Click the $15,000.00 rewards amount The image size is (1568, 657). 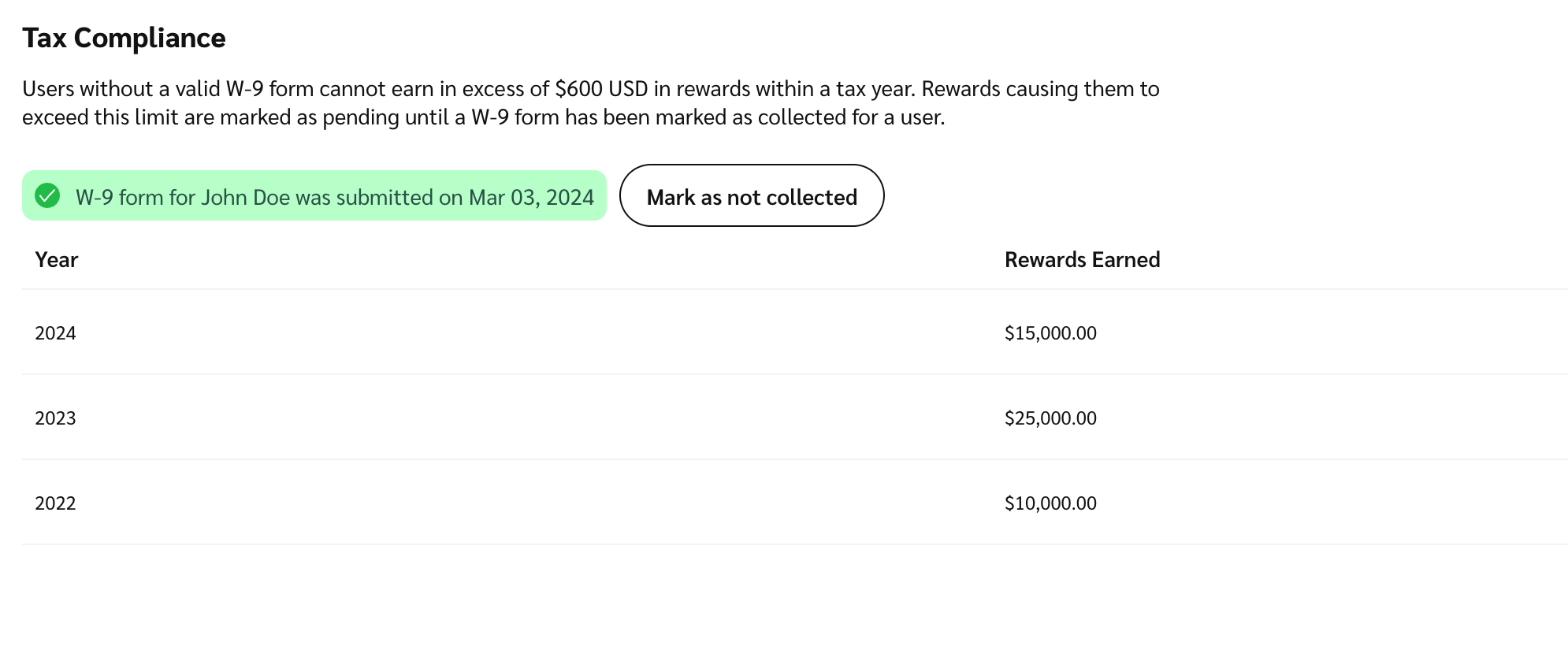1050,333
